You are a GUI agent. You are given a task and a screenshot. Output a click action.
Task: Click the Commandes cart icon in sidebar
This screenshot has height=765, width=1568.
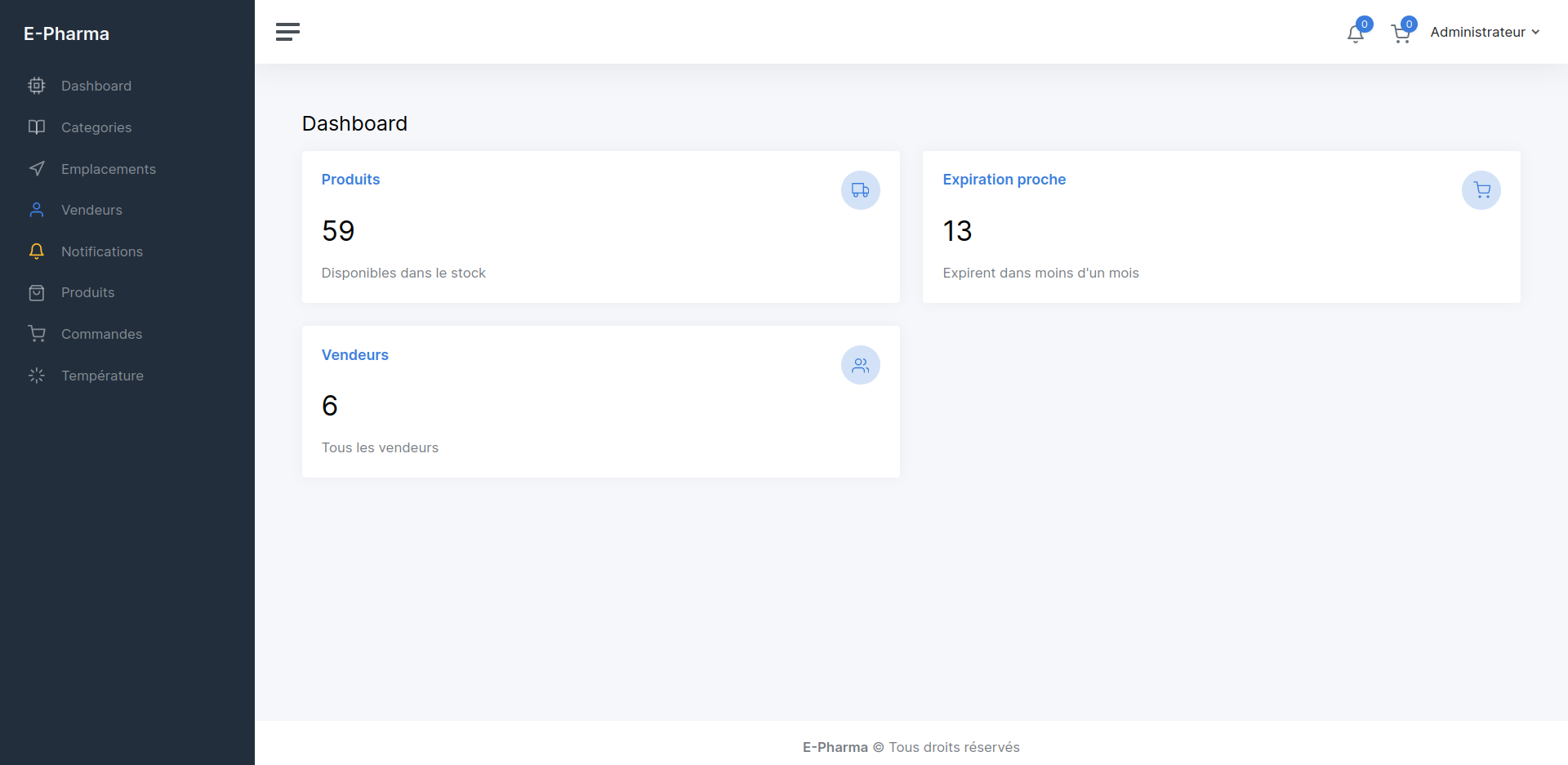(x=37, y=334)
